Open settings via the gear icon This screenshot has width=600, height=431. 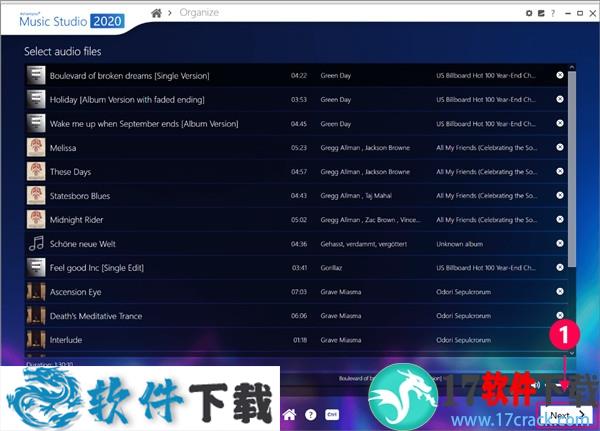(x=529, y=13)
